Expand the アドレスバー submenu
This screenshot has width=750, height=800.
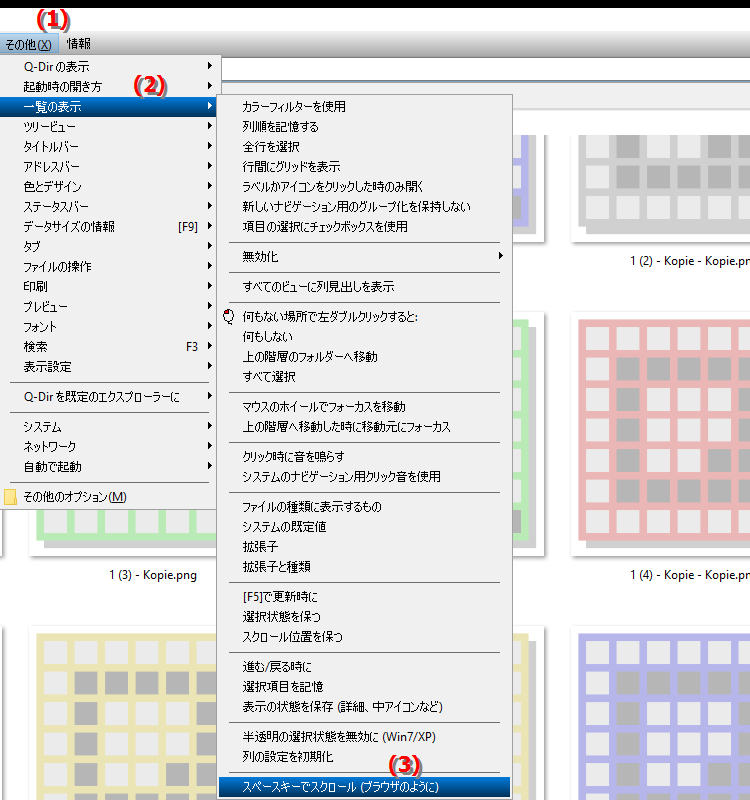tap(110, 166)
